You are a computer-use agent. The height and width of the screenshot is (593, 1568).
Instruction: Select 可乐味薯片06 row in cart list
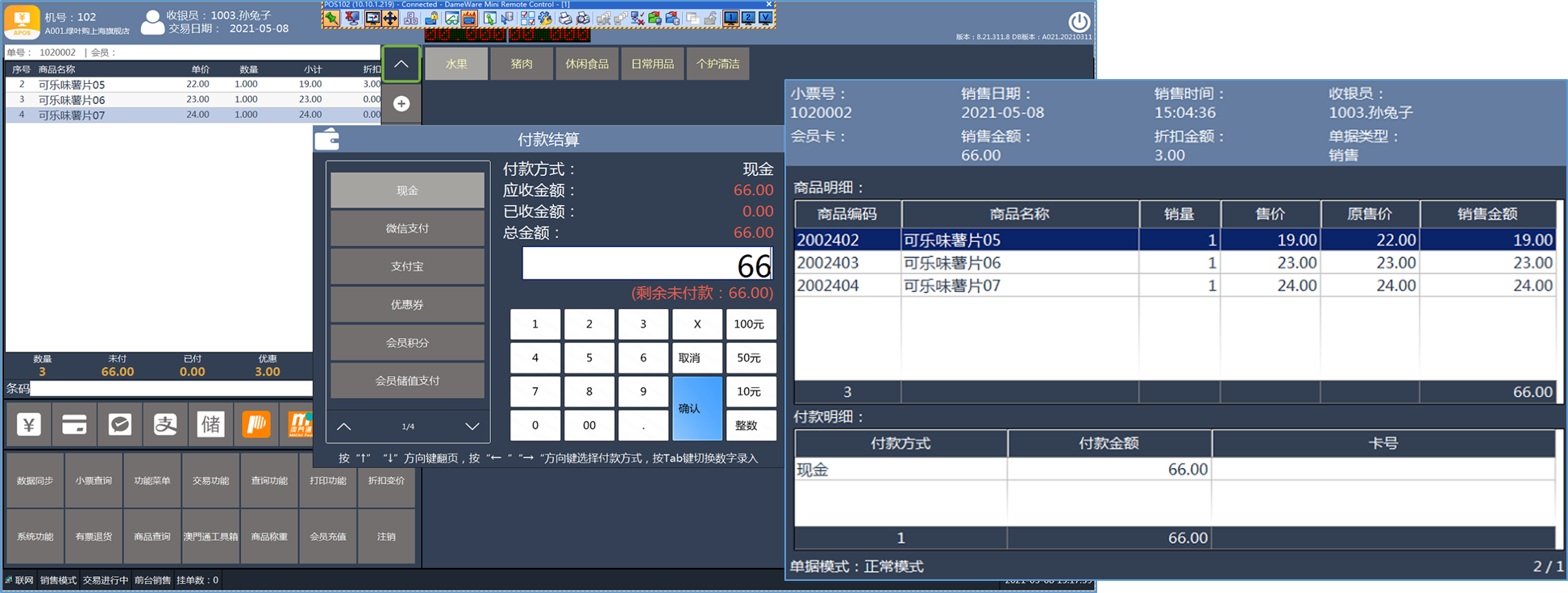point(193,99)
